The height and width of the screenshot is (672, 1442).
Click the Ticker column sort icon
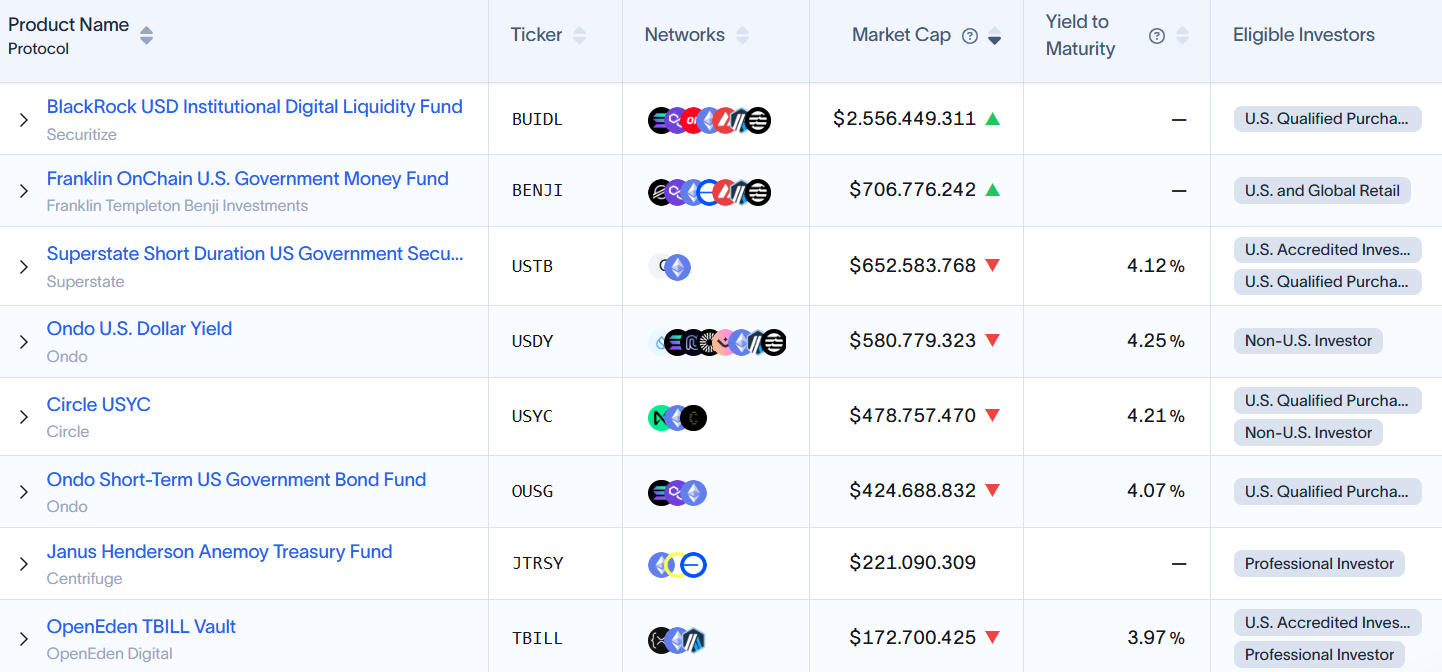tap(579, 36)
